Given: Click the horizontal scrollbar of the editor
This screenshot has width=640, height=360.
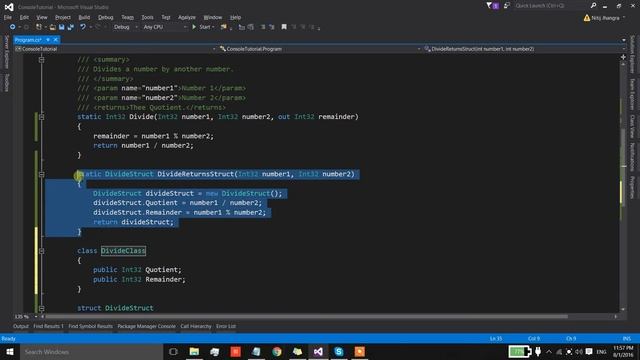Looking at the screenshot, I should [x=306, y=317].
